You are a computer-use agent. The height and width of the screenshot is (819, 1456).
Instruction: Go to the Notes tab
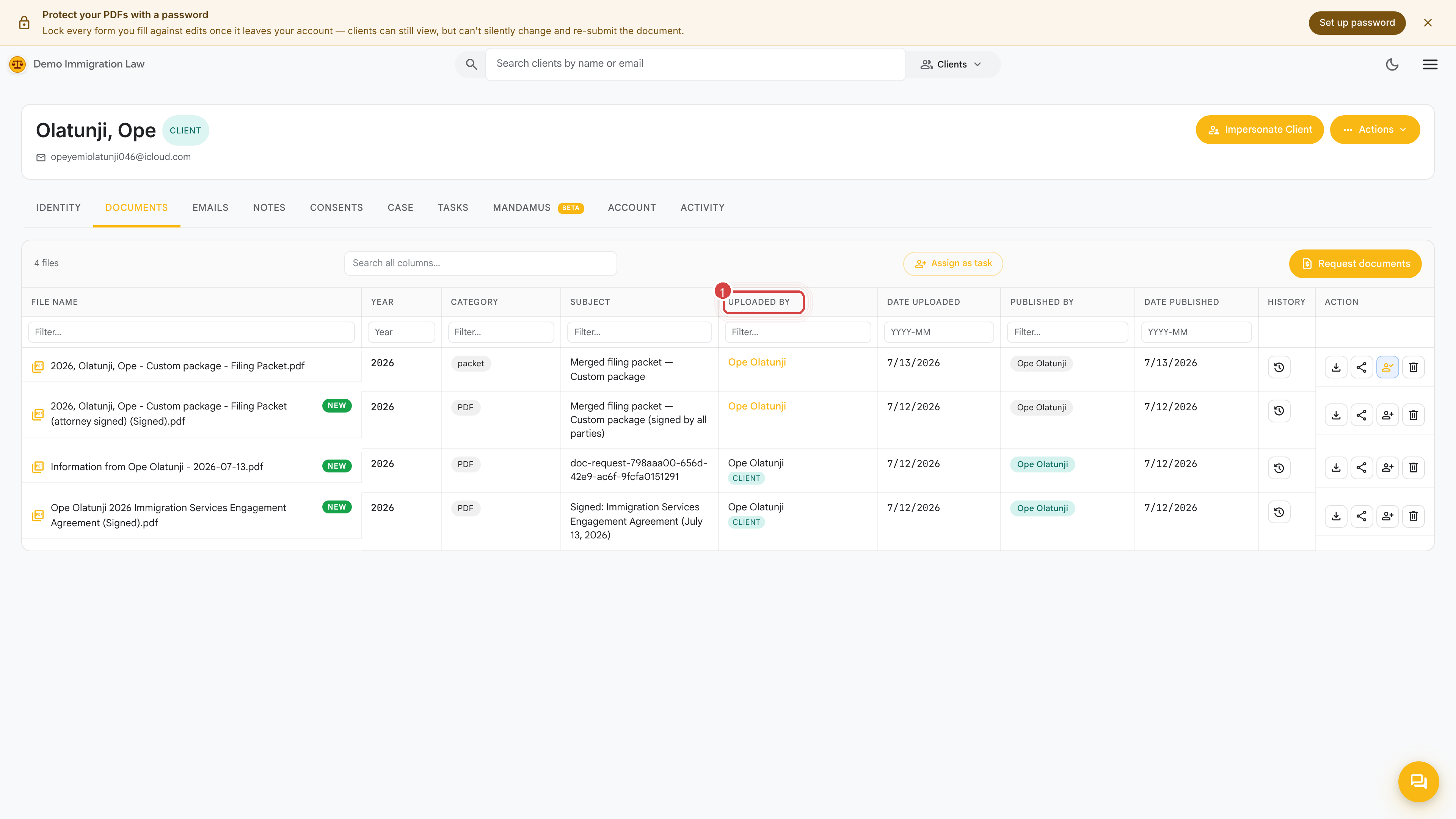[x=269, y=207]
